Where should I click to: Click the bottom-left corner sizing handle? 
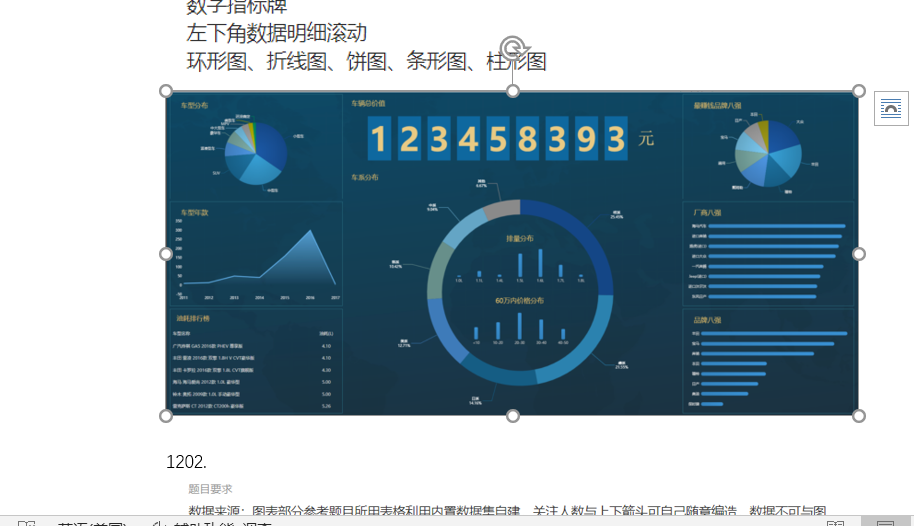coord(166,416)
